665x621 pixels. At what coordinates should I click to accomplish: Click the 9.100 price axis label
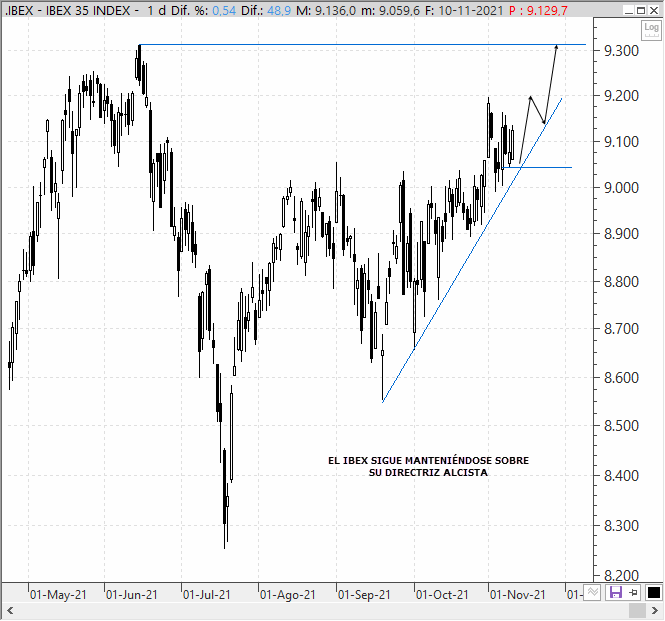click(621, 142)
